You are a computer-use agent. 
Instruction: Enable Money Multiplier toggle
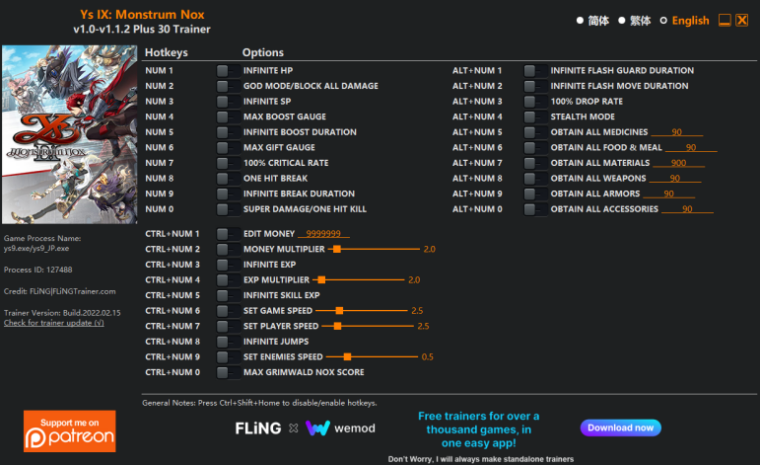tap(228, 249)
